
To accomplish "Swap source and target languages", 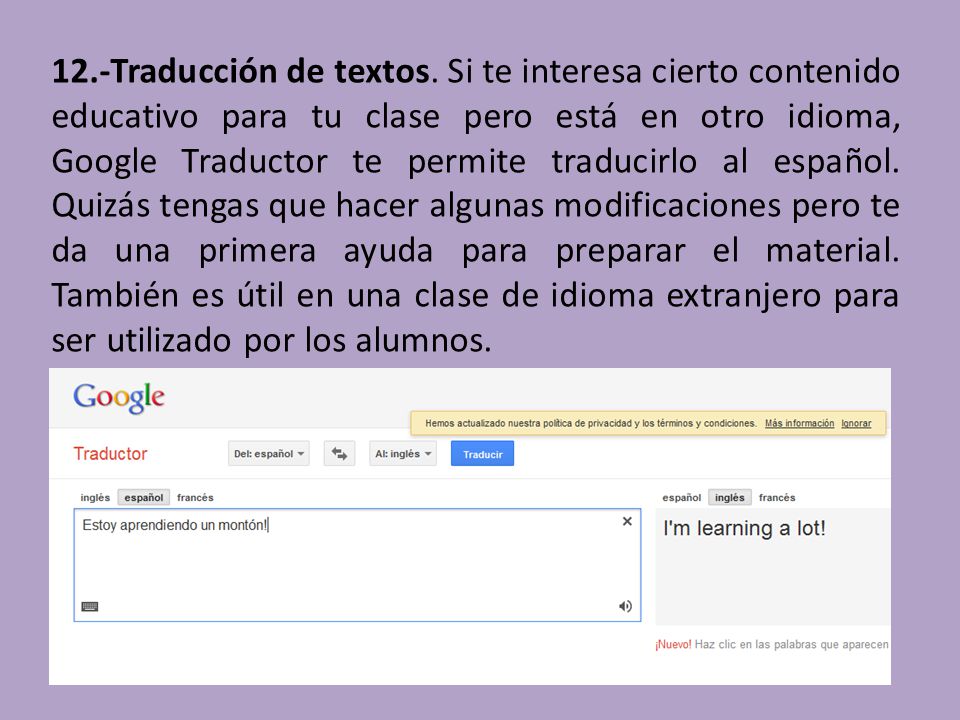I will 339,454.
